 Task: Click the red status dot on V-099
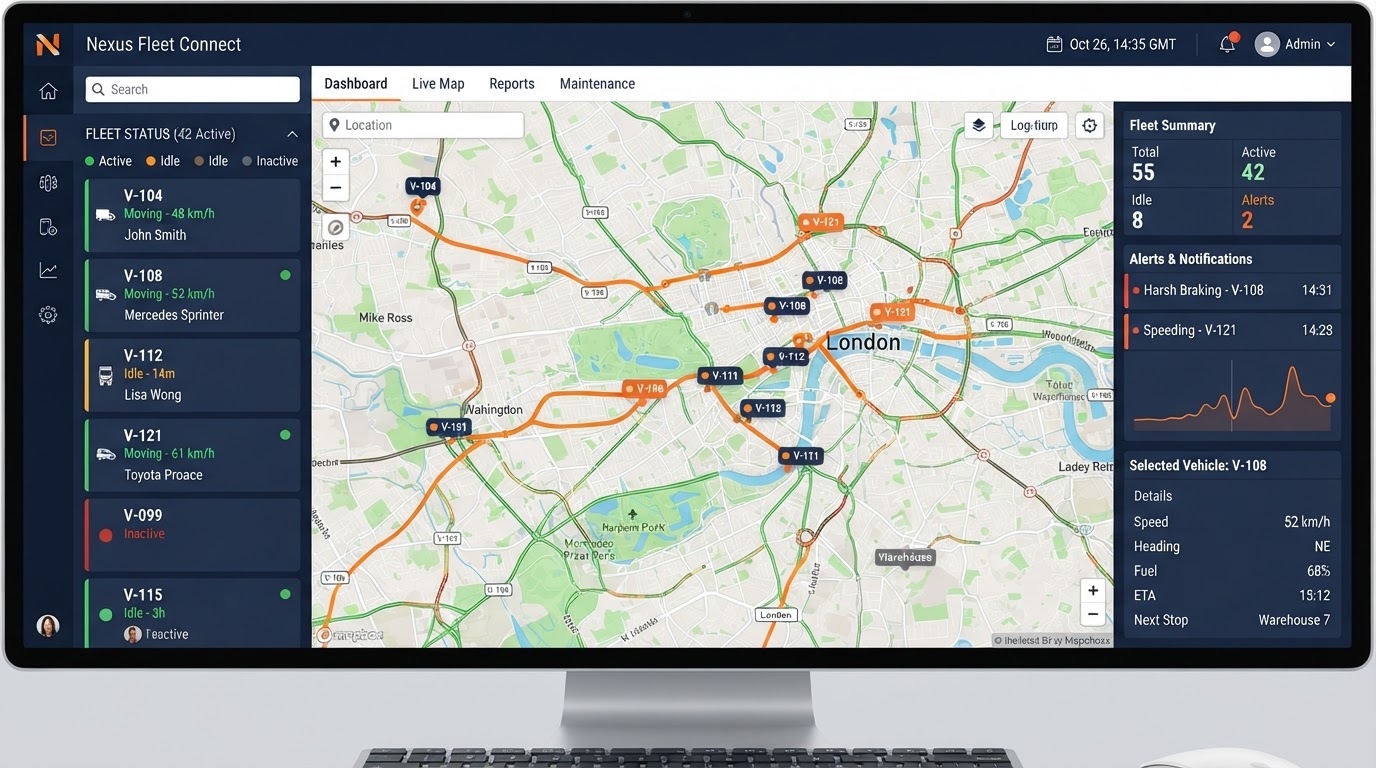(106, 535)
